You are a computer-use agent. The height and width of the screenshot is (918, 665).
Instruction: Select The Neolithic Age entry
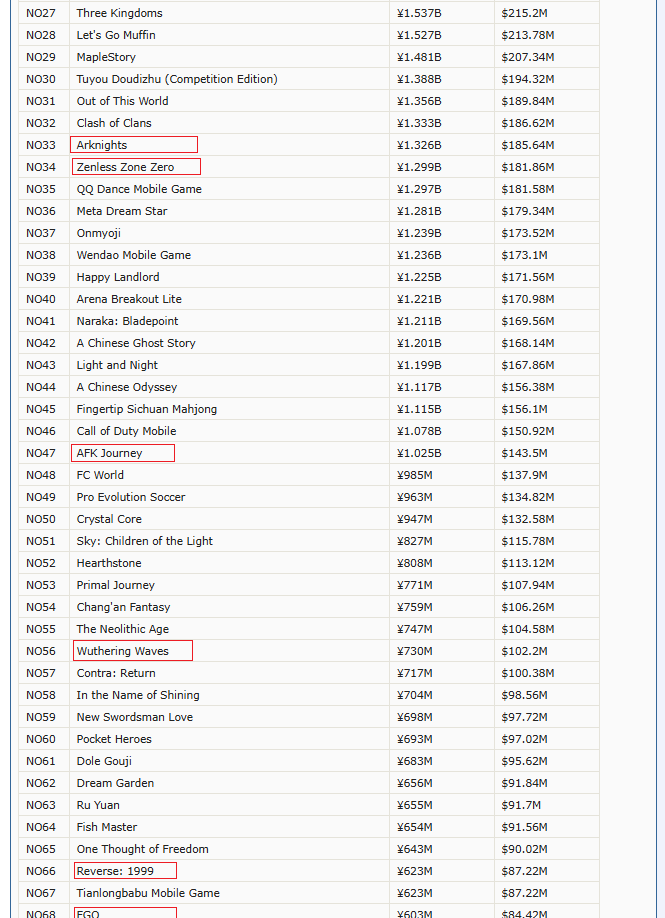123,629
